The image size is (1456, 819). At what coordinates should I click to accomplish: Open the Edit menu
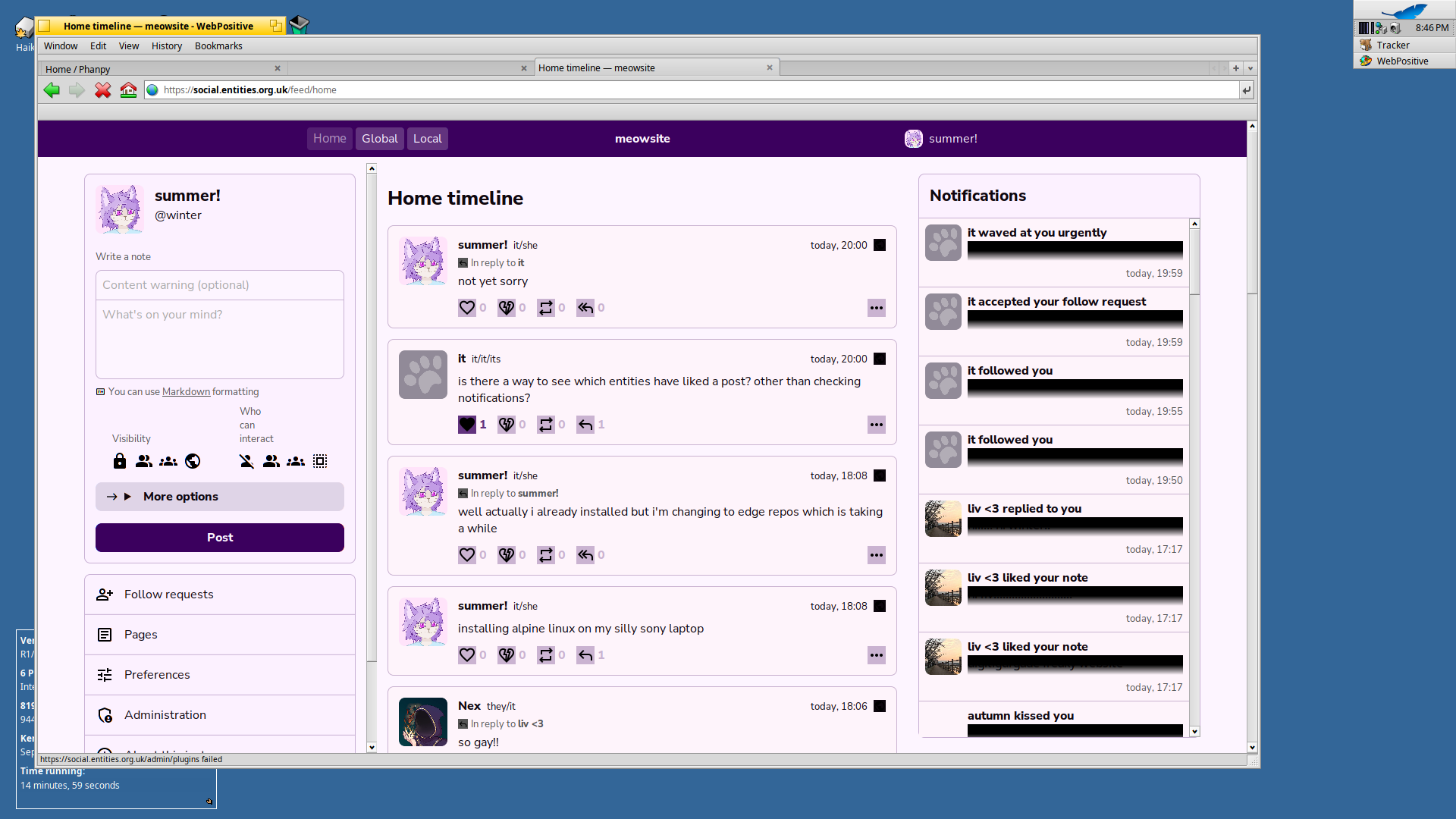tap(99, 46)
